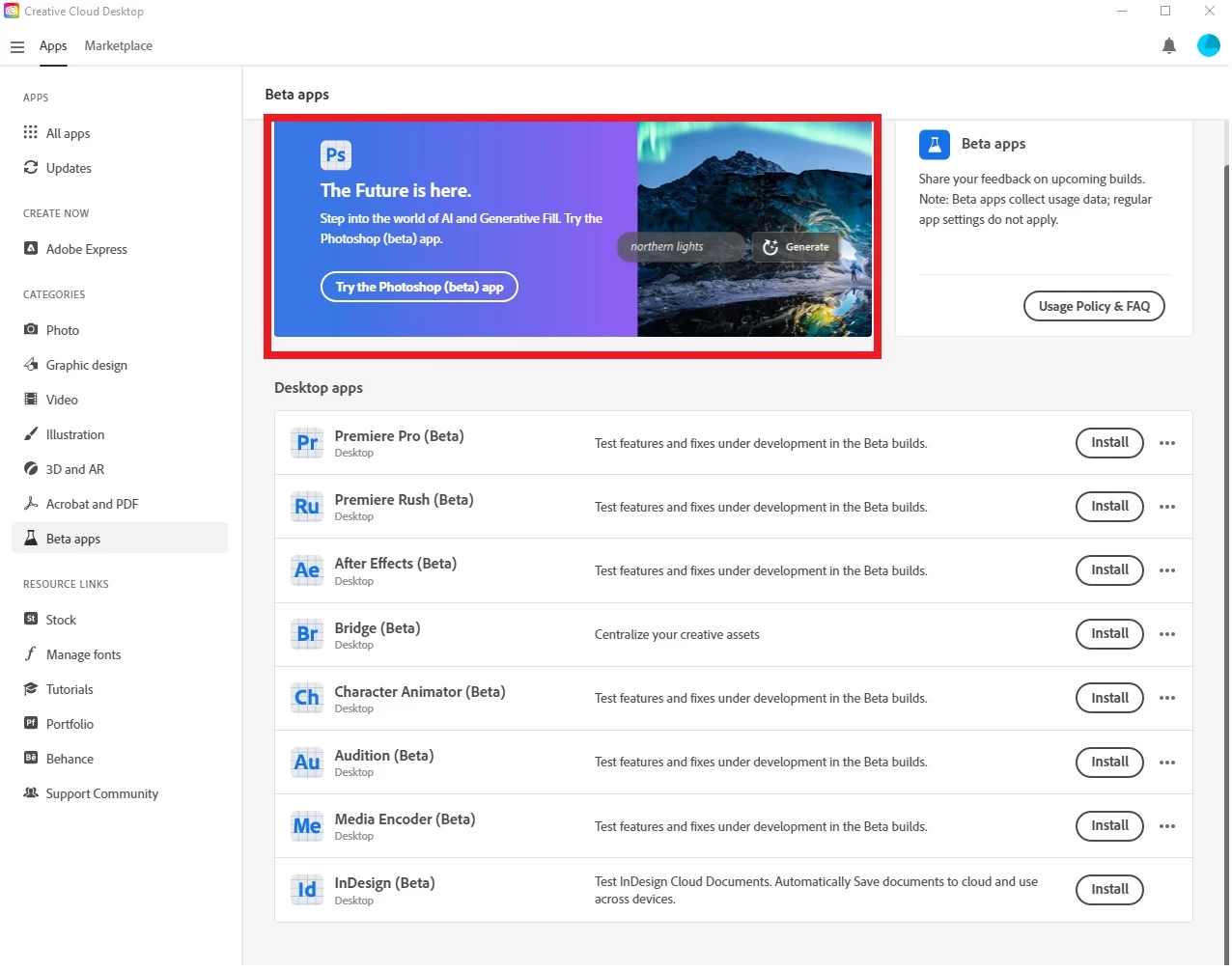Install InDesign (Beta)
The image size is (1232, 971).
pos(1109,890)
